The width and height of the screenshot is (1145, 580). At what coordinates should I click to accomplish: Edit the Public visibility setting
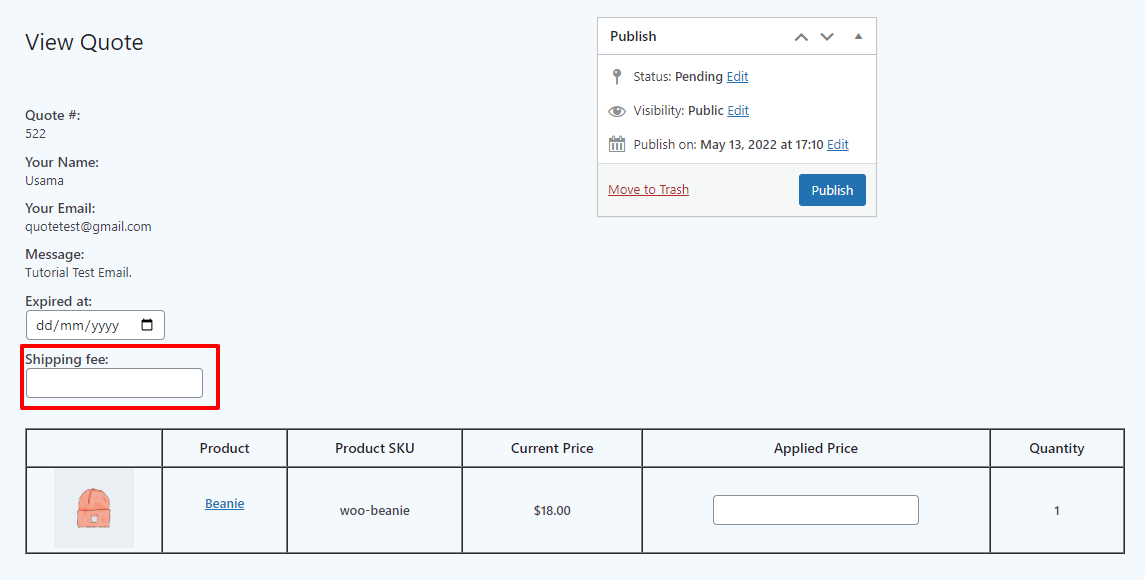click(x=738, y=110)
